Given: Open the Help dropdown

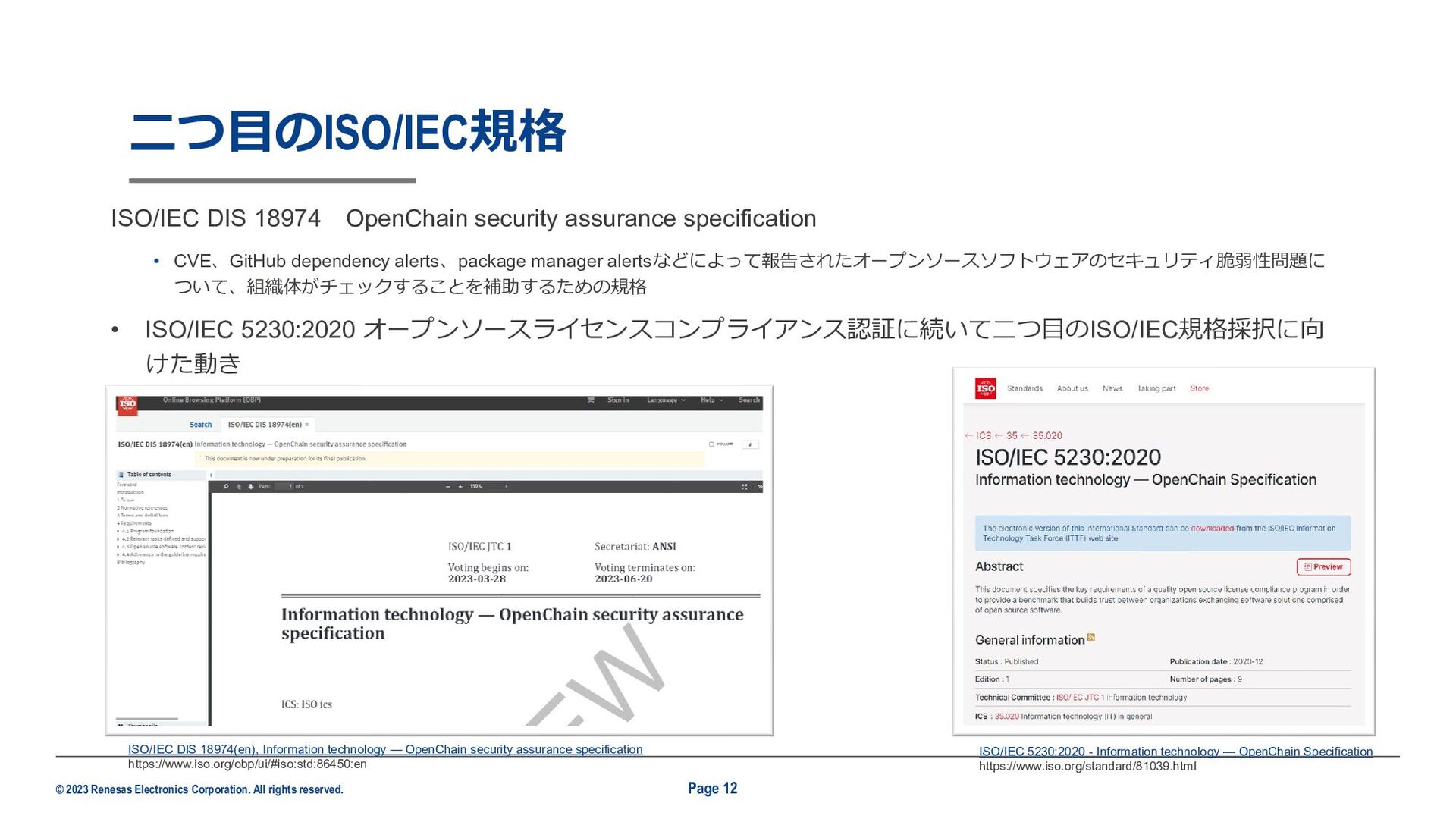Looking at the screenshot, I should 711,400.
